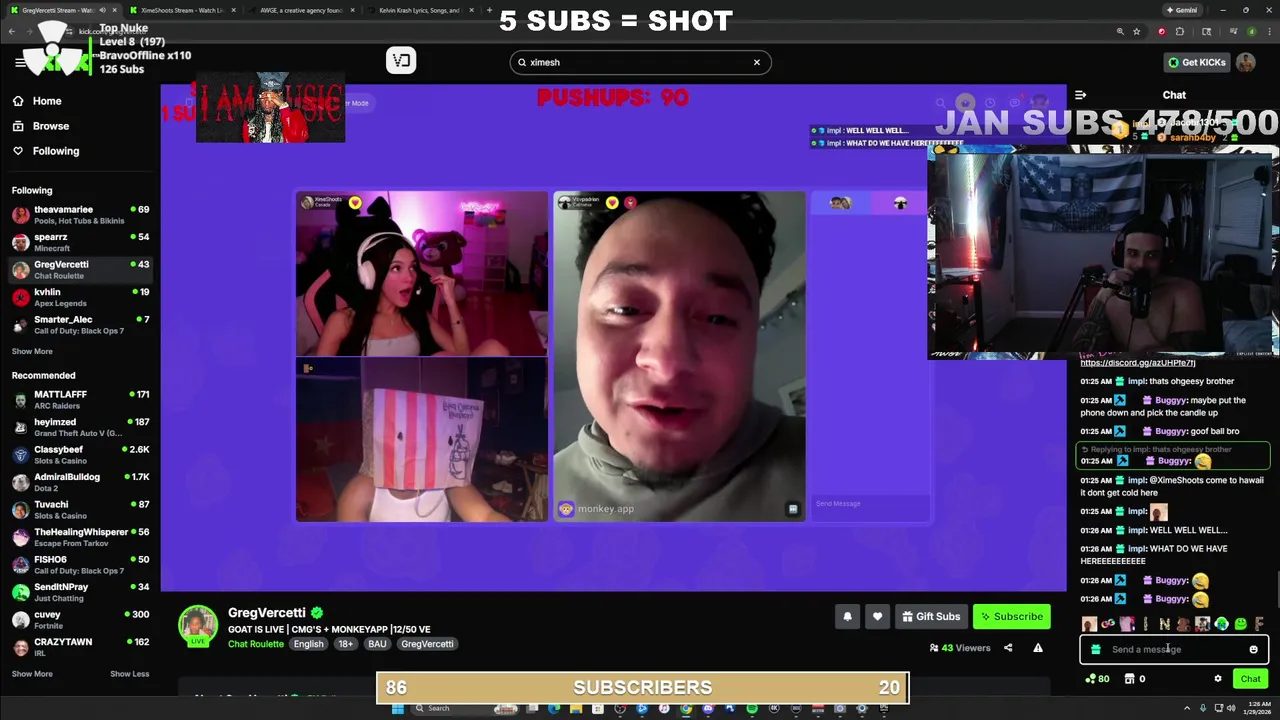Select the 18+ tag
Screen dimensions: 1280x720
346,644
